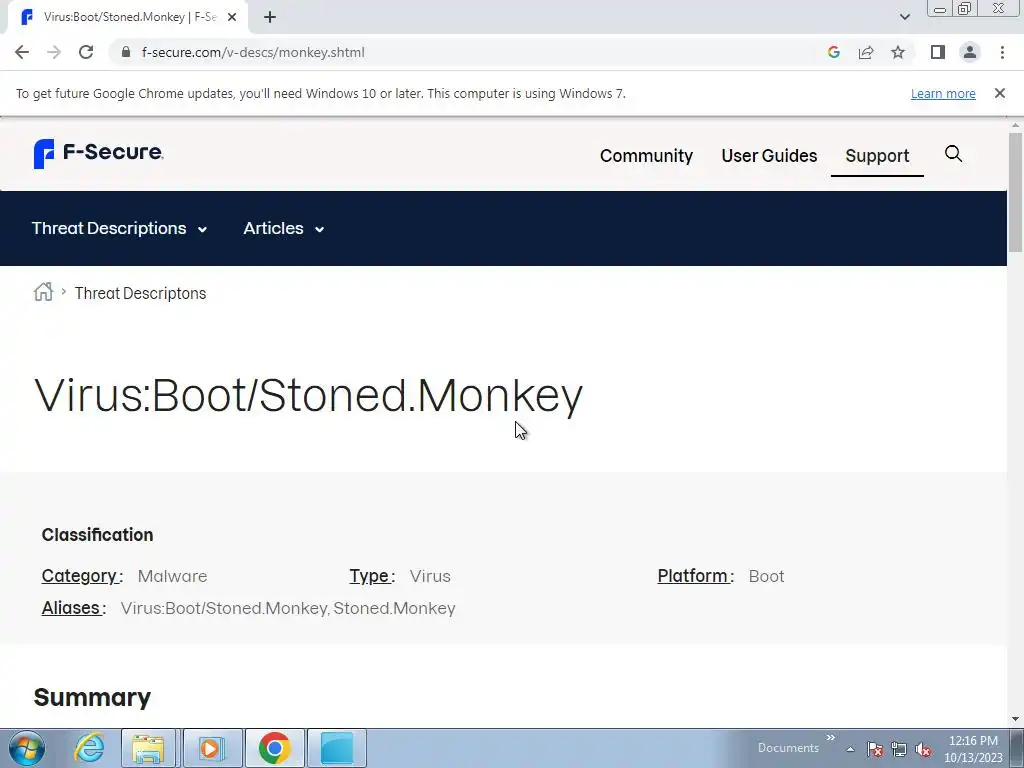This screenshot has width=1024, height=768.
Task: Click the padlock site info icon
Action: pos(126,52)
